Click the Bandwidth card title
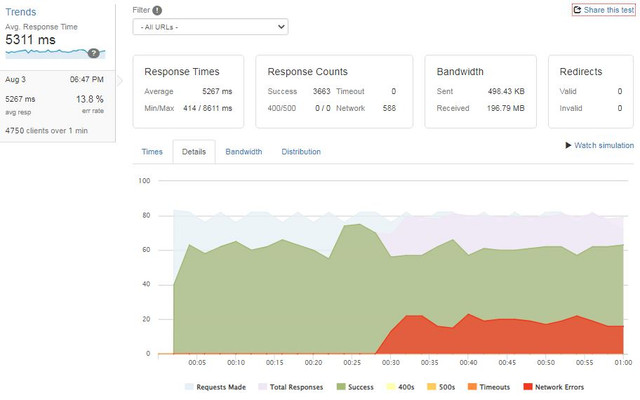The height and width of the screenshot is (400, 640). [x=460, y=72]
